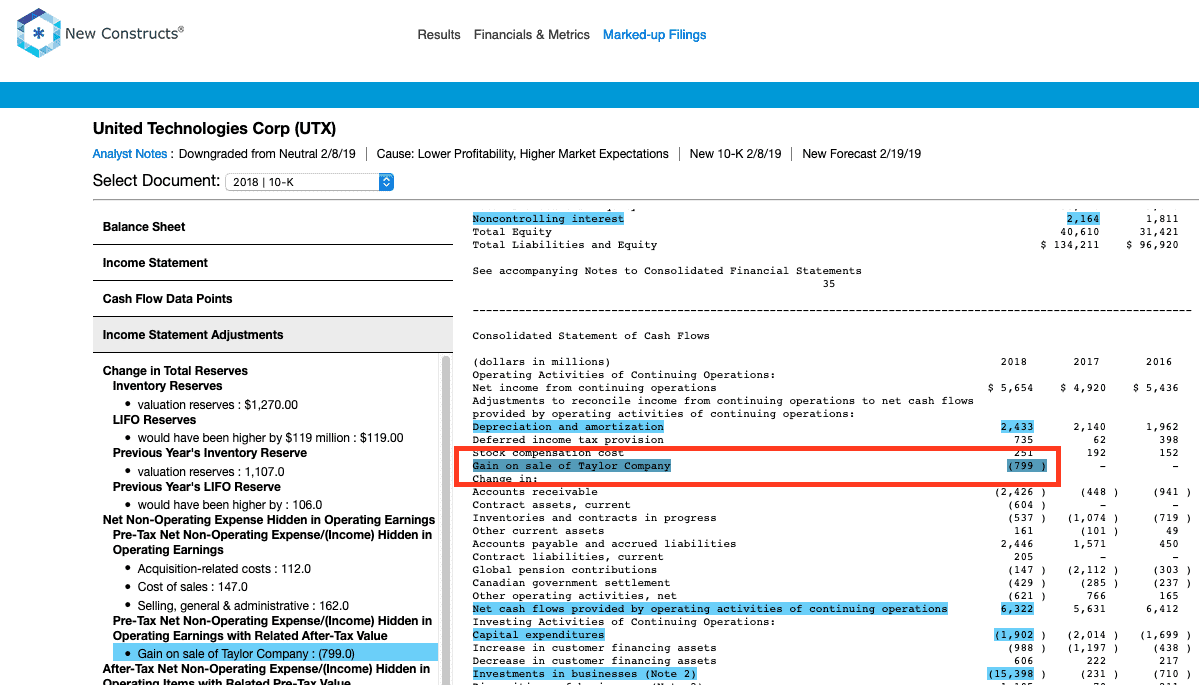Click the New Constructs hexagon logo
The image size is (1199, 685).
point(38,34)
